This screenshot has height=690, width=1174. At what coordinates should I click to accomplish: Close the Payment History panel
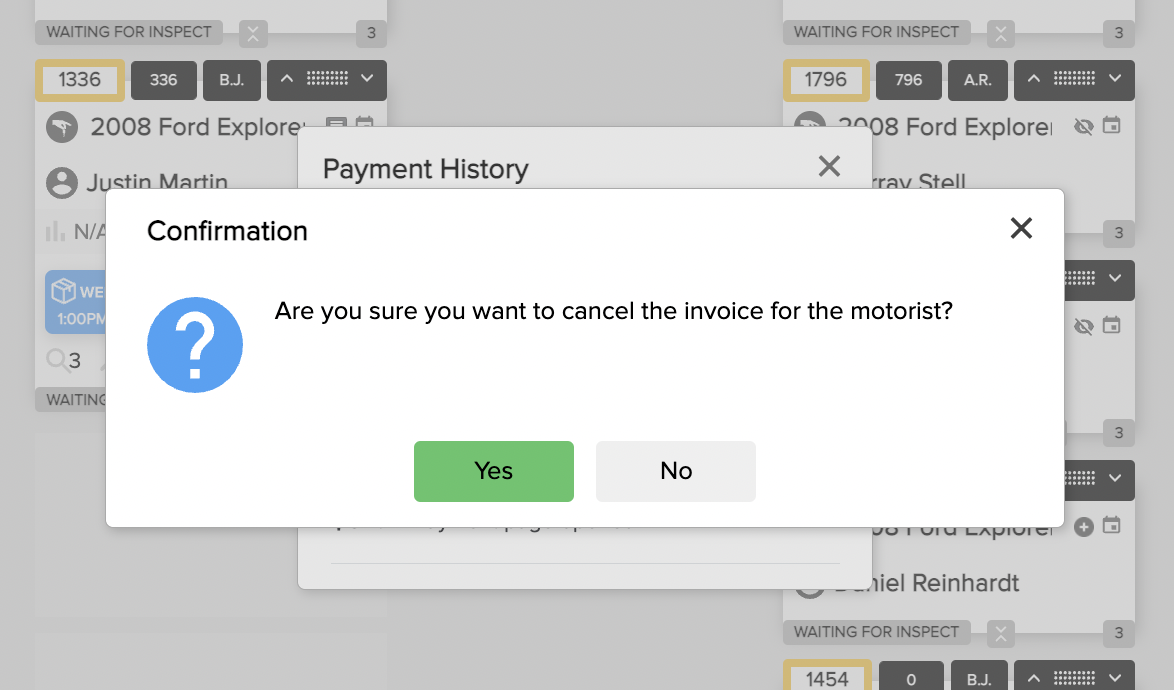(x=829, y=166)
